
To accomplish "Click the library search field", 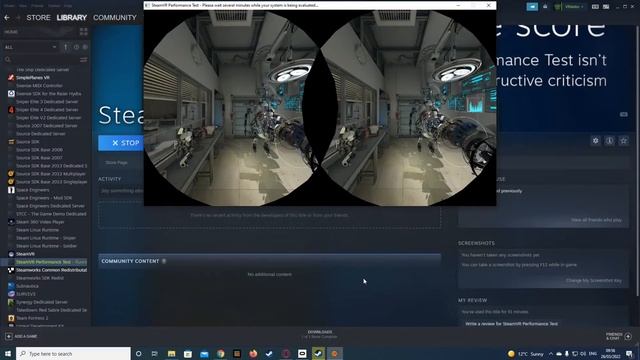I will pyautogui.click(x=41, y=60).
